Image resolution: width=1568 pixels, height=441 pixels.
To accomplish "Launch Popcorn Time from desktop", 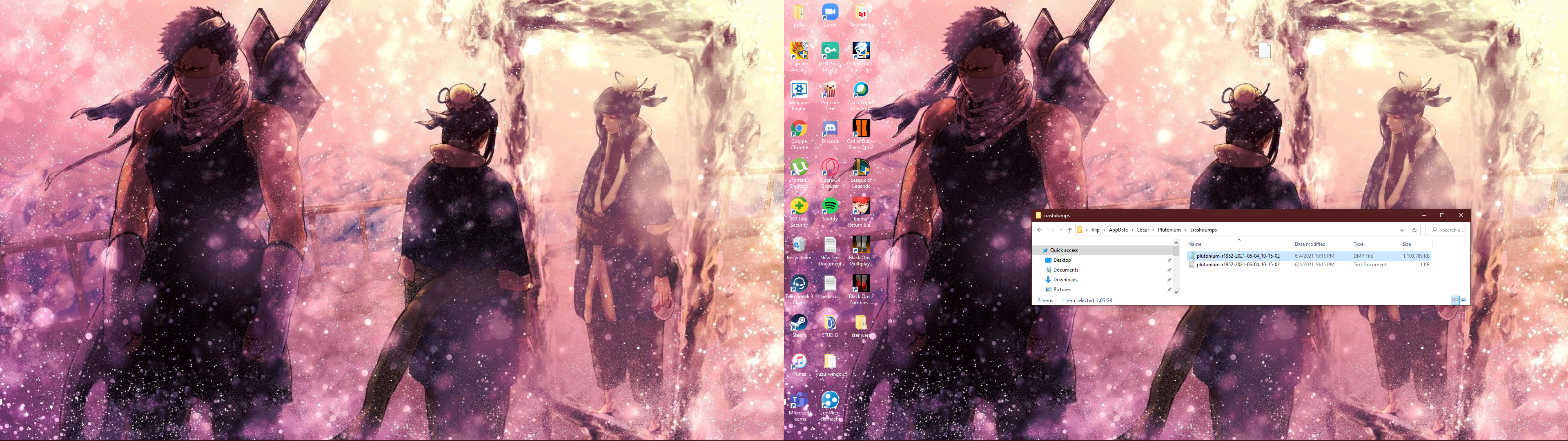I will 830,96.
